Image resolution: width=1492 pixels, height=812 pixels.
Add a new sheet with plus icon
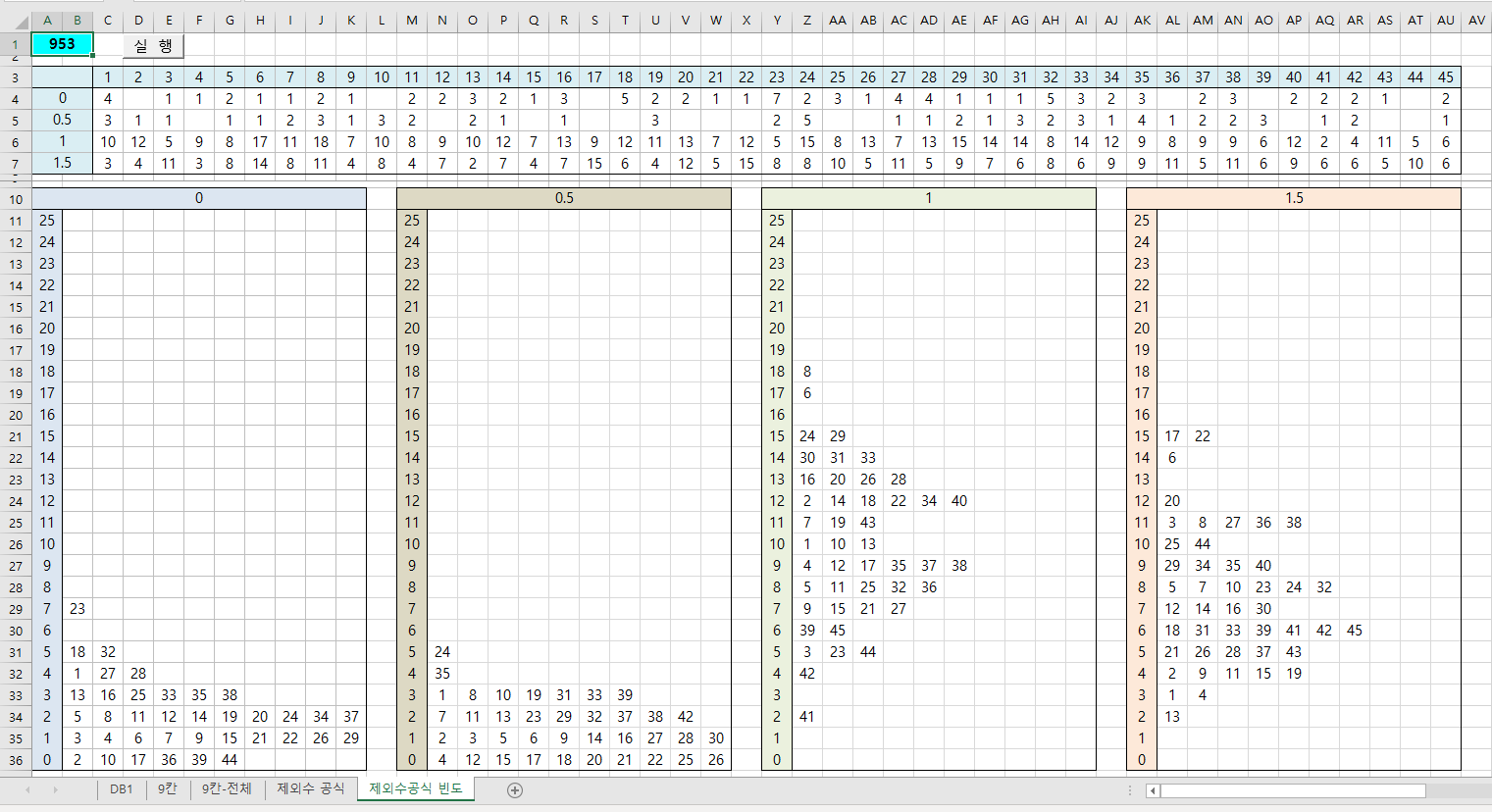click(515, 789)
